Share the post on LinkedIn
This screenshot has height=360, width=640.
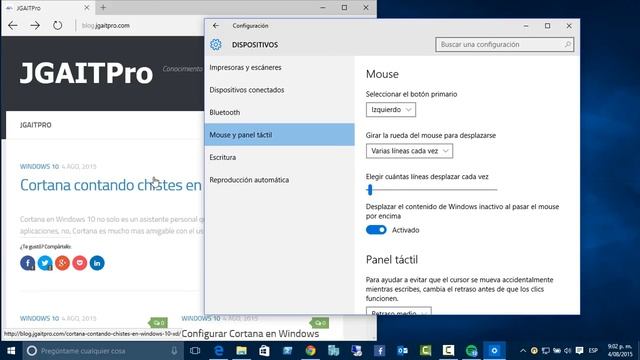(x=97, y=263)
